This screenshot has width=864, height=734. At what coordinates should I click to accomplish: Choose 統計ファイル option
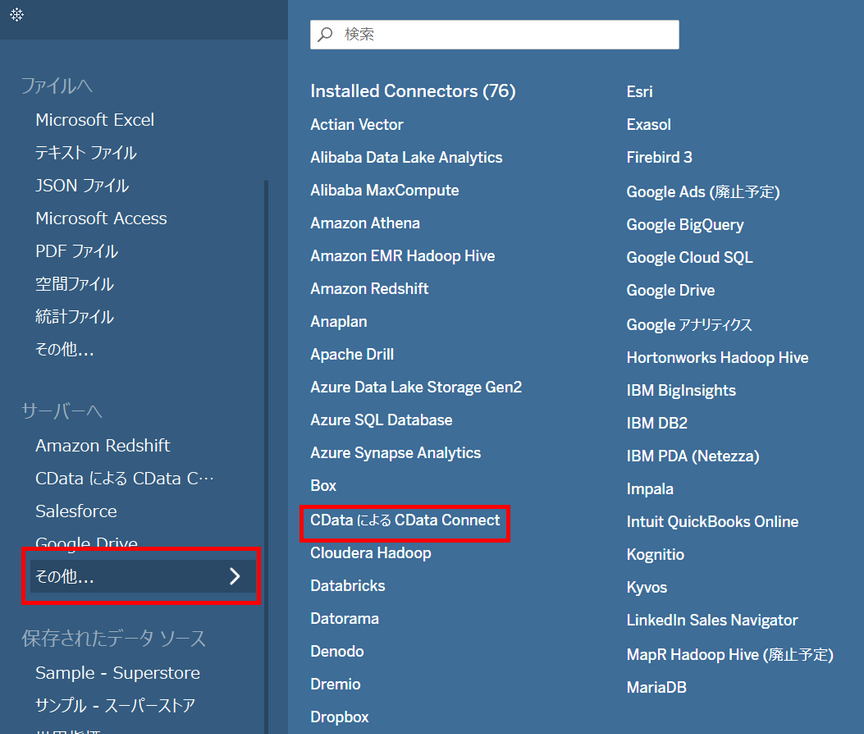point(74,317)
